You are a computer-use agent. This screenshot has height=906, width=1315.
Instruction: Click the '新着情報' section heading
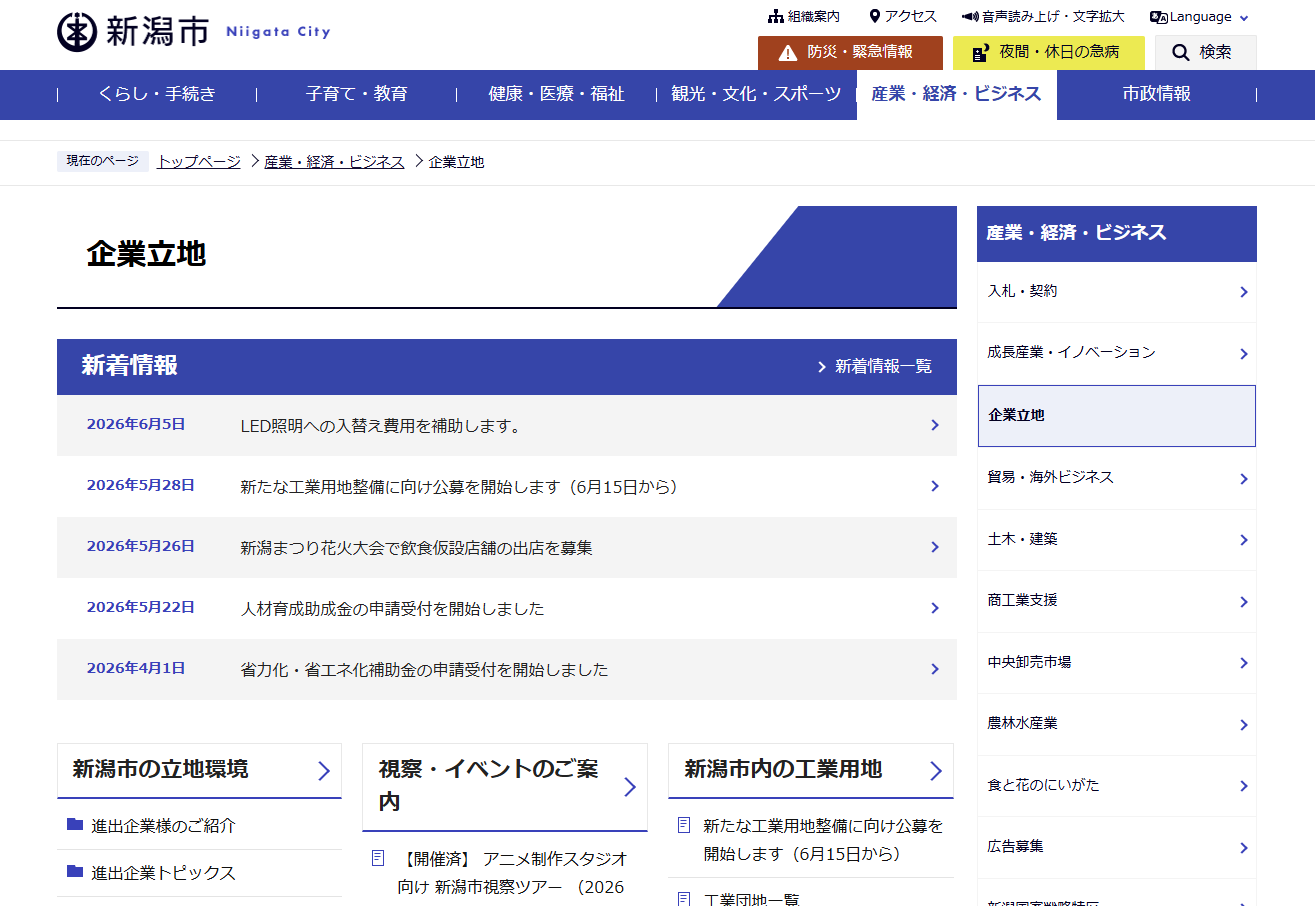coord(130,366)
